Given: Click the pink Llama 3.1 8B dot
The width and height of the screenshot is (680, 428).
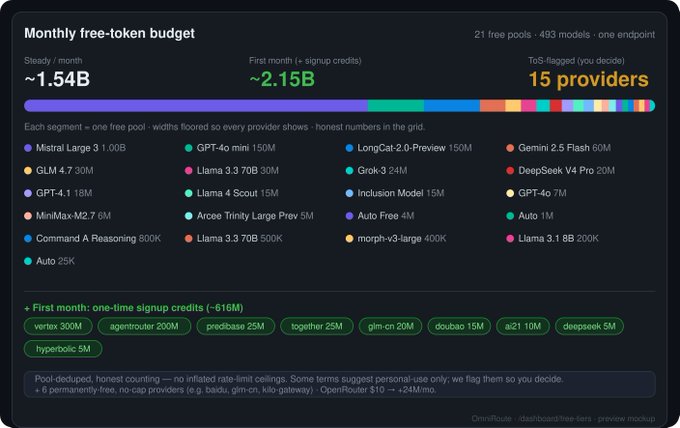Looking at the screenshot, I should coord(510,238).
